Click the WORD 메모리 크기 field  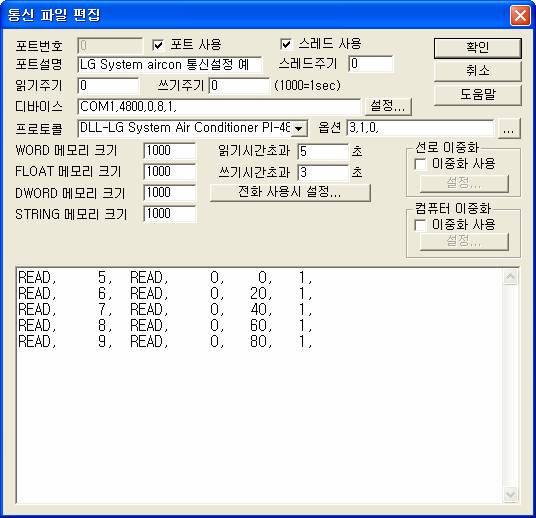(x=170, y=151)
